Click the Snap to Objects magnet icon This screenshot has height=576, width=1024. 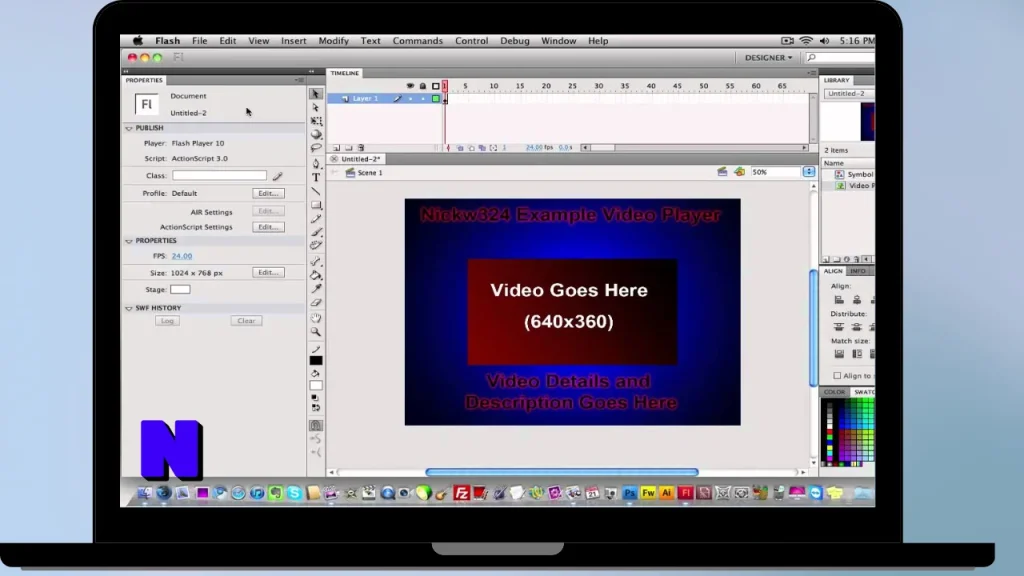tap(315, 425)
